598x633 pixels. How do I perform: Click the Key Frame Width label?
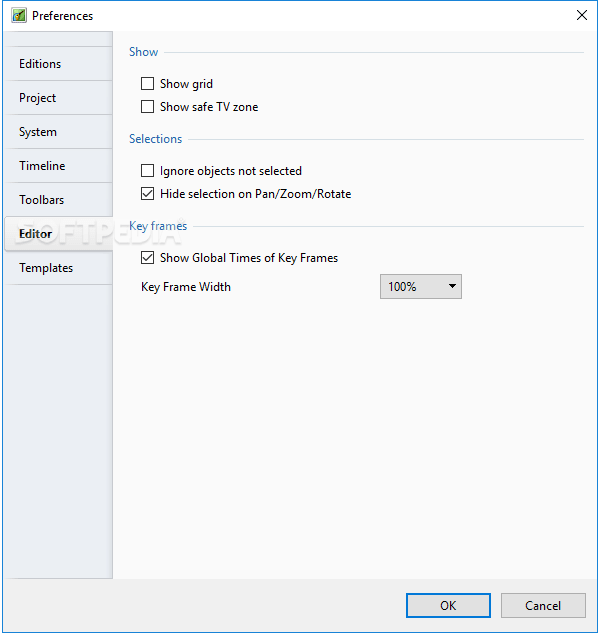tap(186, 287)
